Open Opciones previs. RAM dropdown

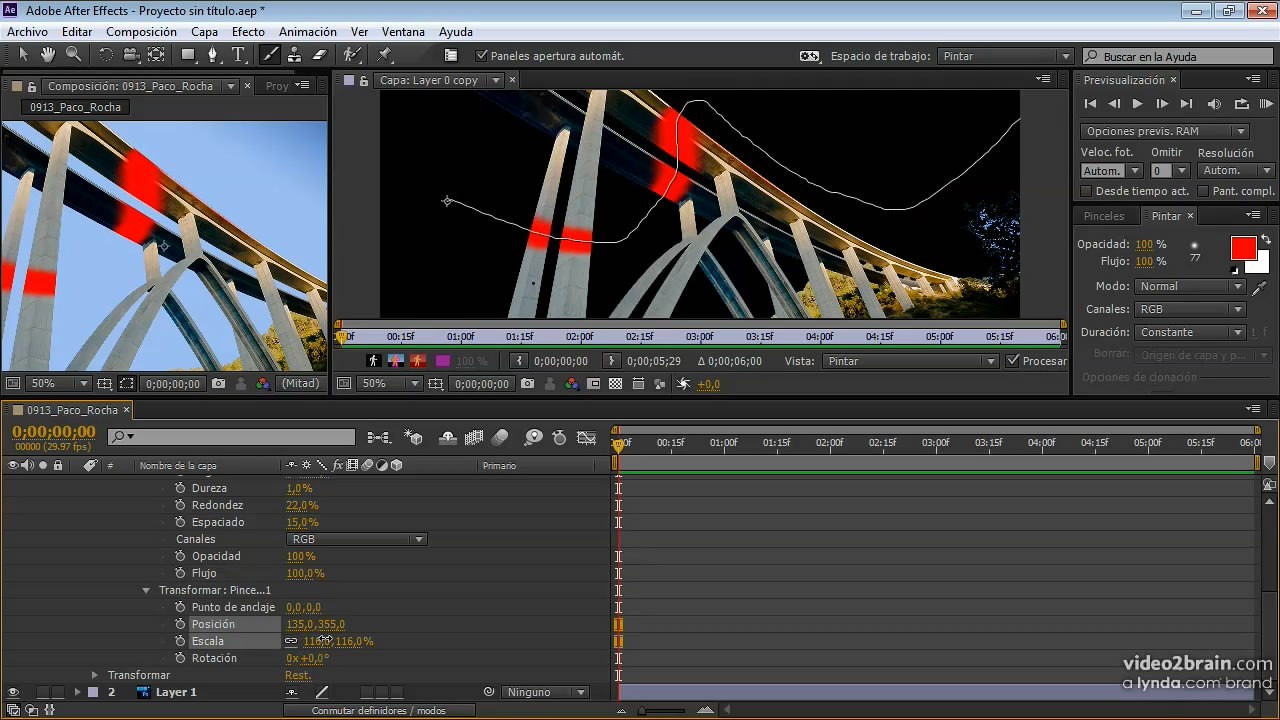1164,131
